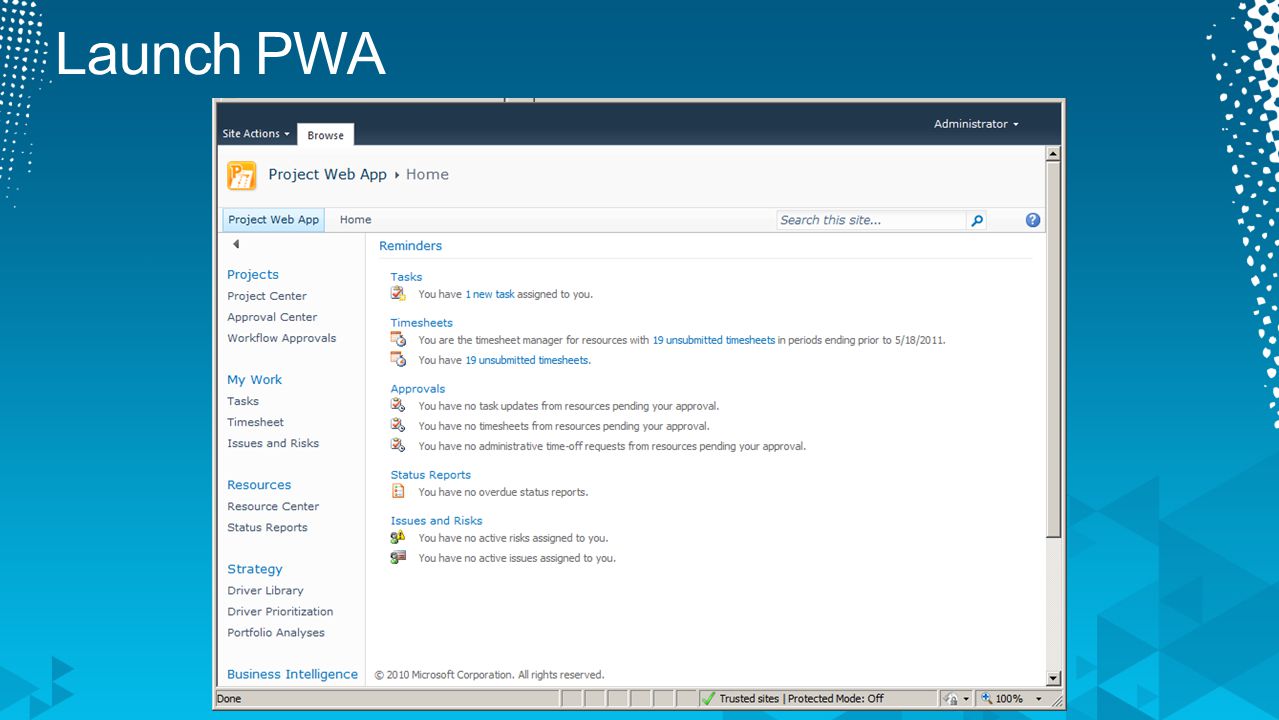Viewport: 1279px width, 720px height.
Task: Follow the '1 new task' link
Action: pos(490,294)
